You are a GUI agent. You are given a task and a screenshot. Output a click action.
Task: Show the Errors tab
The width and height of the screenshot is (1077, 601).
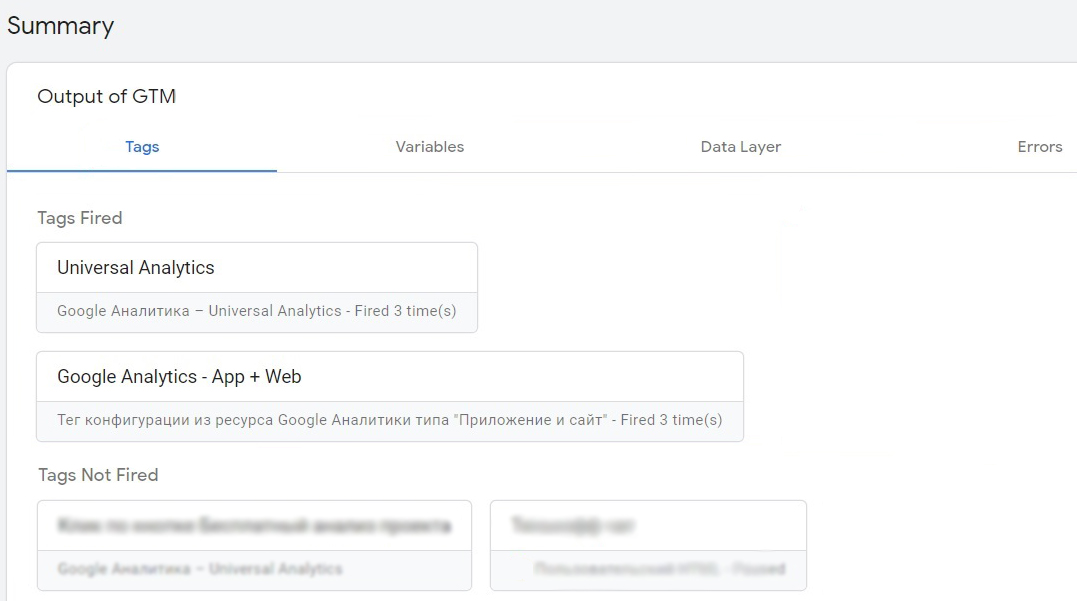1039,147
